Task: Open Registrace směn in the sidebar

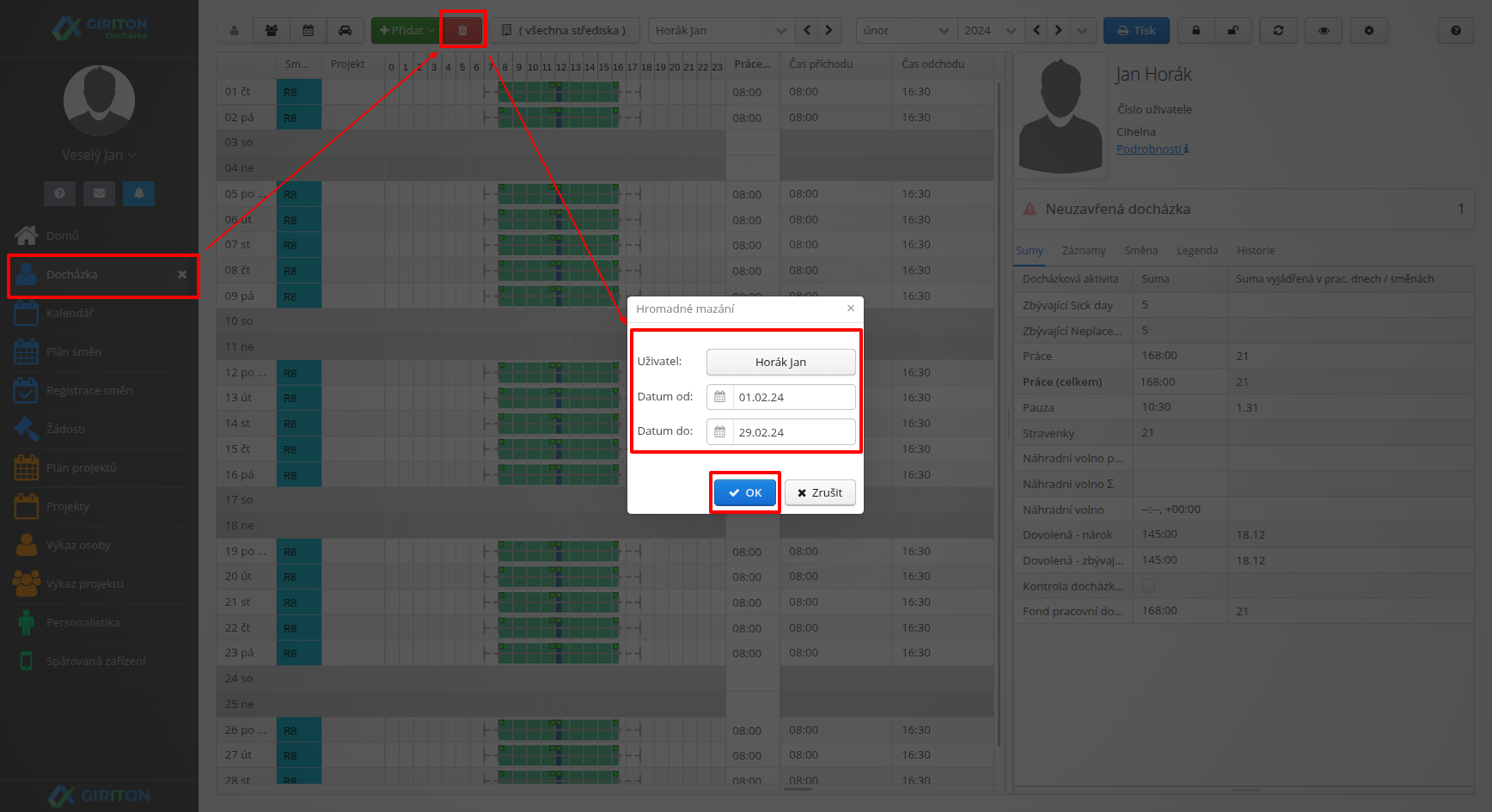Action: click(x=100, y=391)
